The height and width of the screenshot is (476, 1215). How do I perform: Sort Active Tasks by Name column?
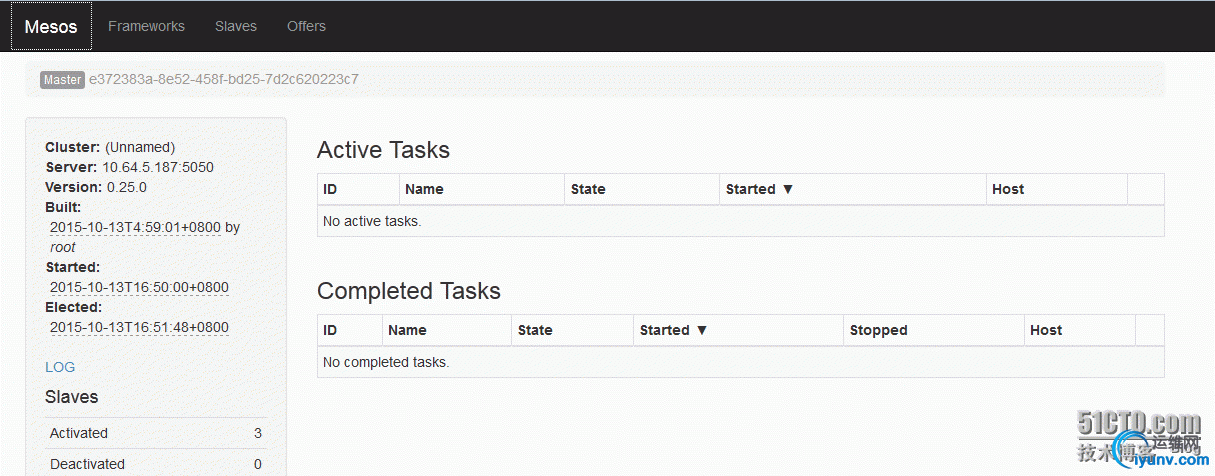pos(482,189)
